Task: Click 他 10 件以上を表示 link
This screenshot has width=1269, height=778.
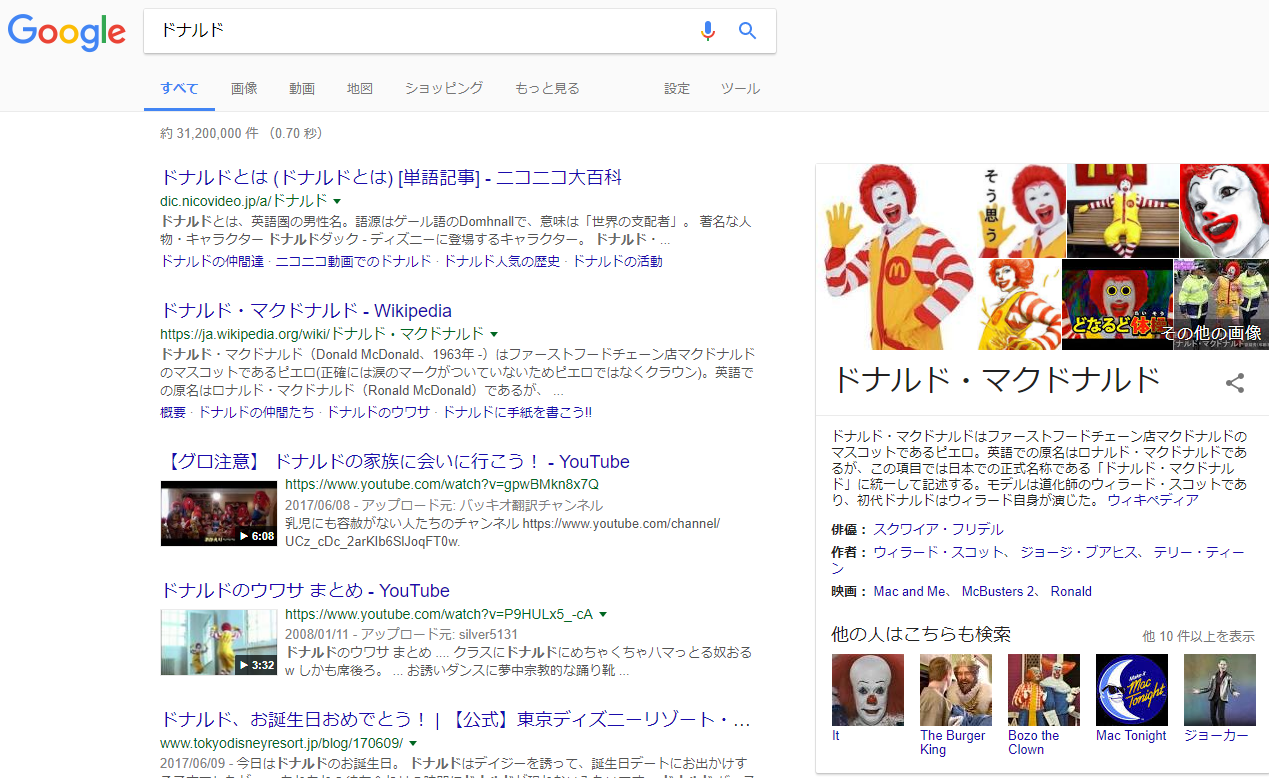Action: pos(1198,636)
